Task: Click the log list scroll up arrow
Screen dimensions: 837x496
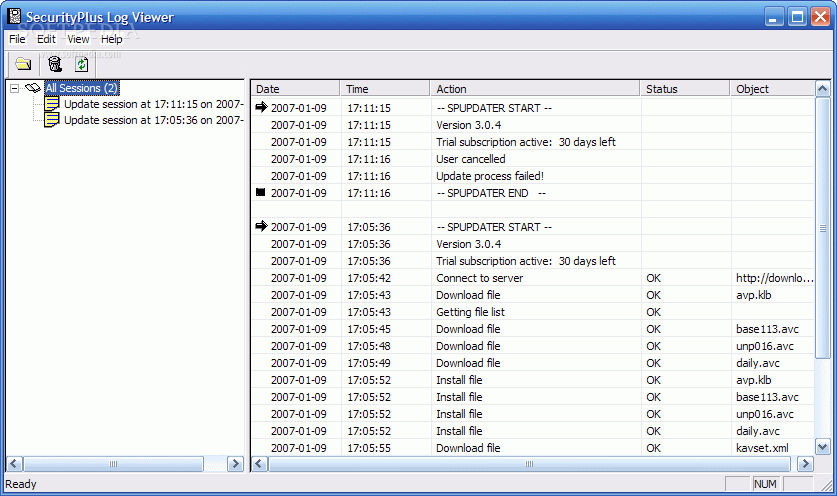Action: [x=823, y=89]
